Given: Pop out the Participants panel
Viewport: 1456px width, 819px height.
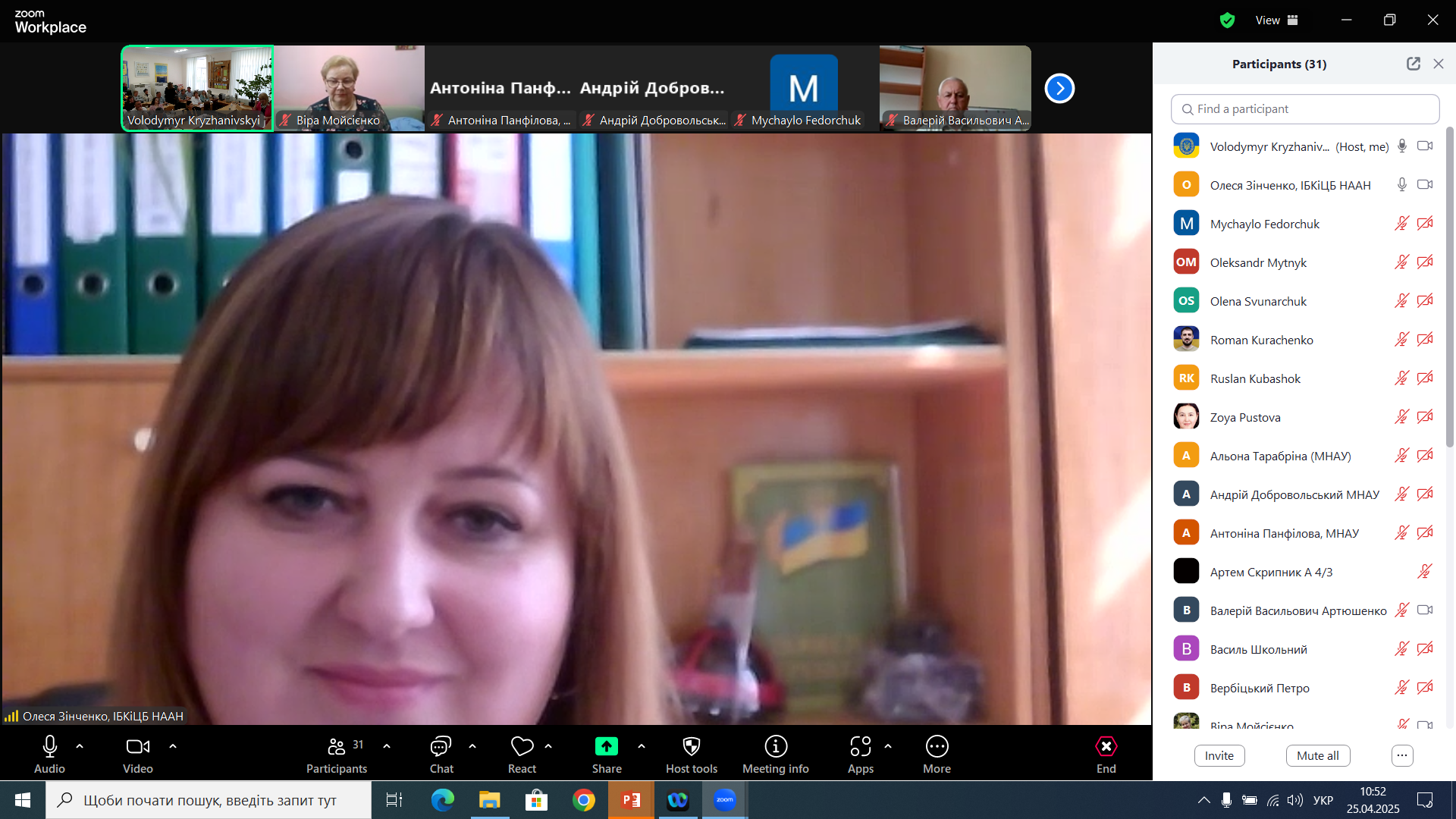Looking at the screenshot, I should click(x=1413, y=64).
